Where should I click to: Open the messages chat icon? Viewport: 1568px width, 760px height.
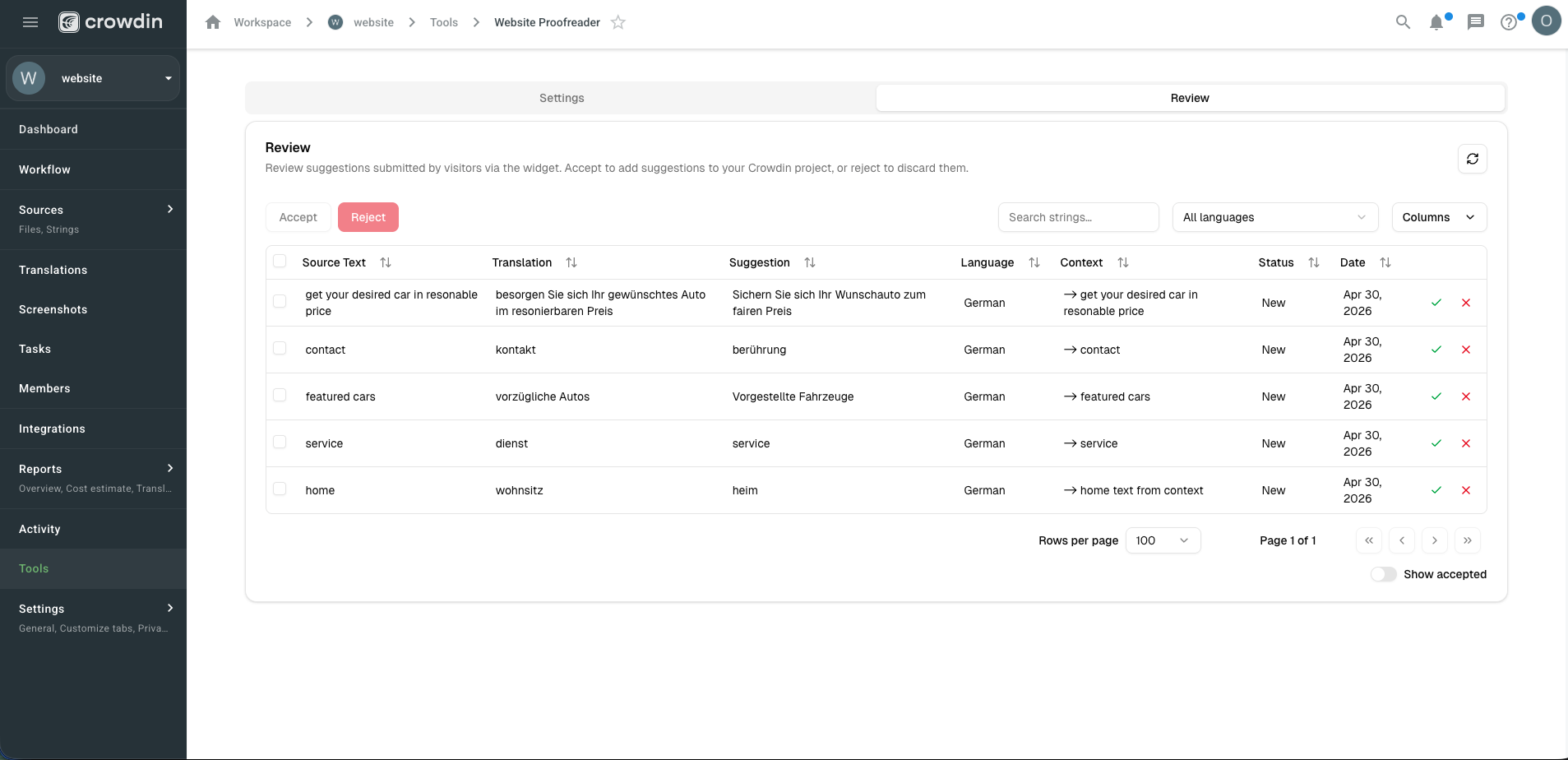pos(1476,22)
